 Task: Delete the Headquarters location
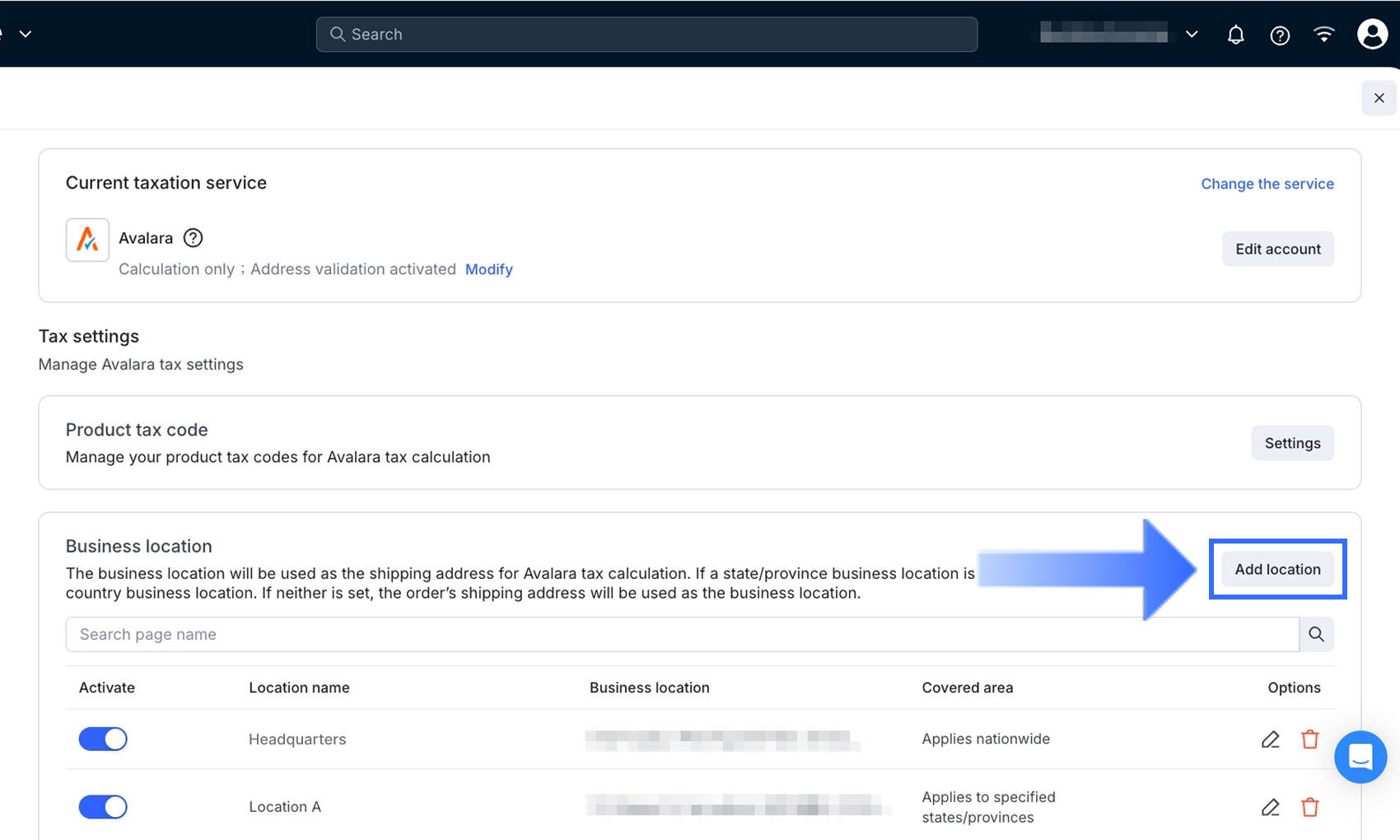[1310, 740]
